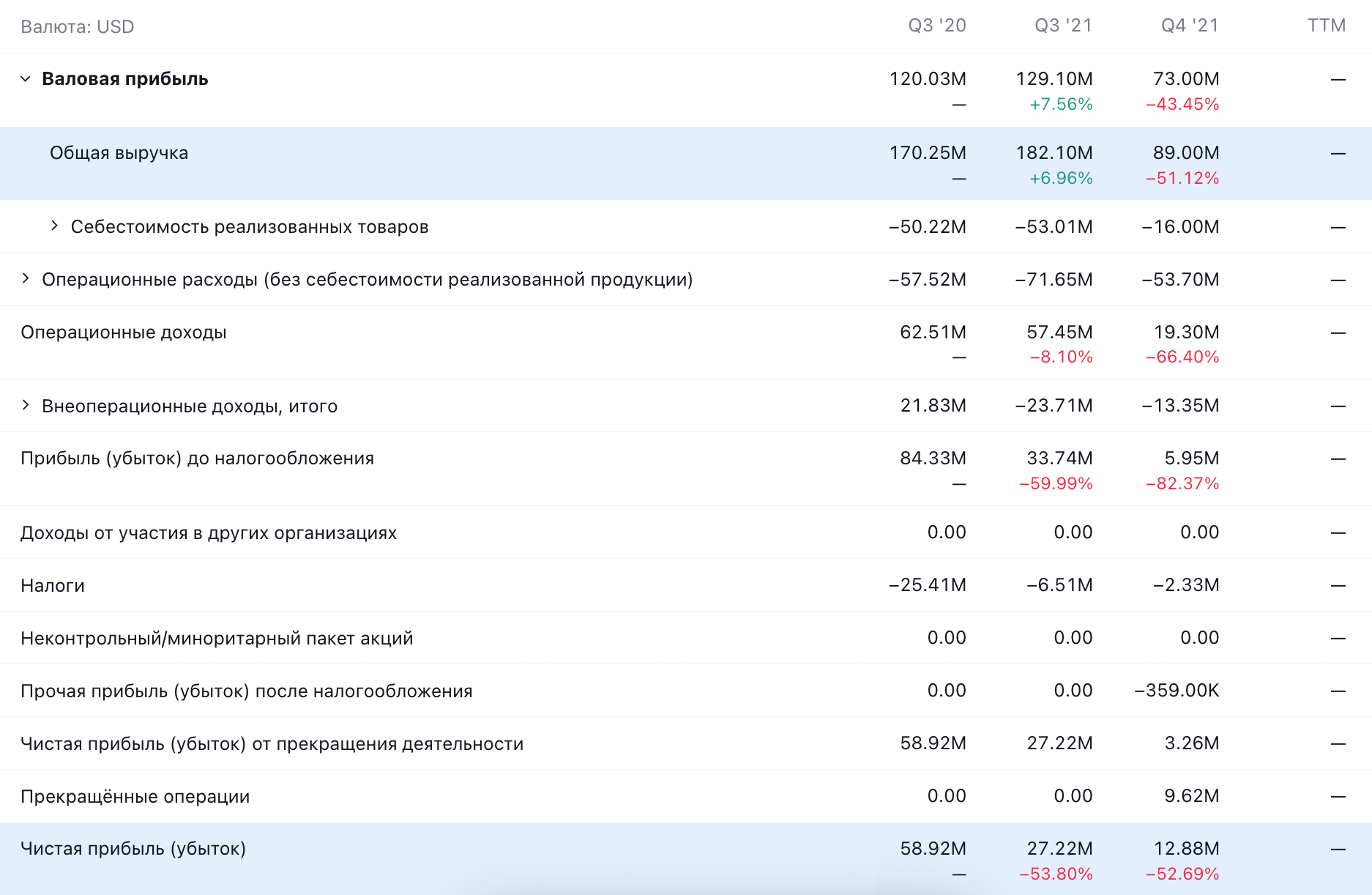The image size is (1372, 895).
Task: Click Внеоперационные доходы, итого label
Action: pos(190,406)
